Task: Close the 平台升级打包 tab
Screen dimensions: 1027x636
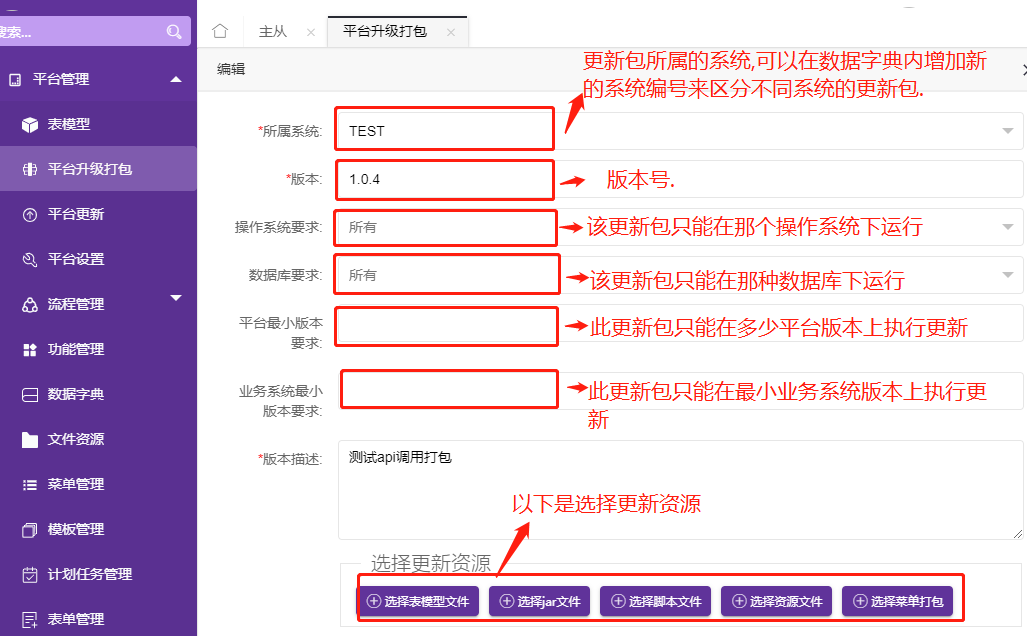Action: point(451,32)
